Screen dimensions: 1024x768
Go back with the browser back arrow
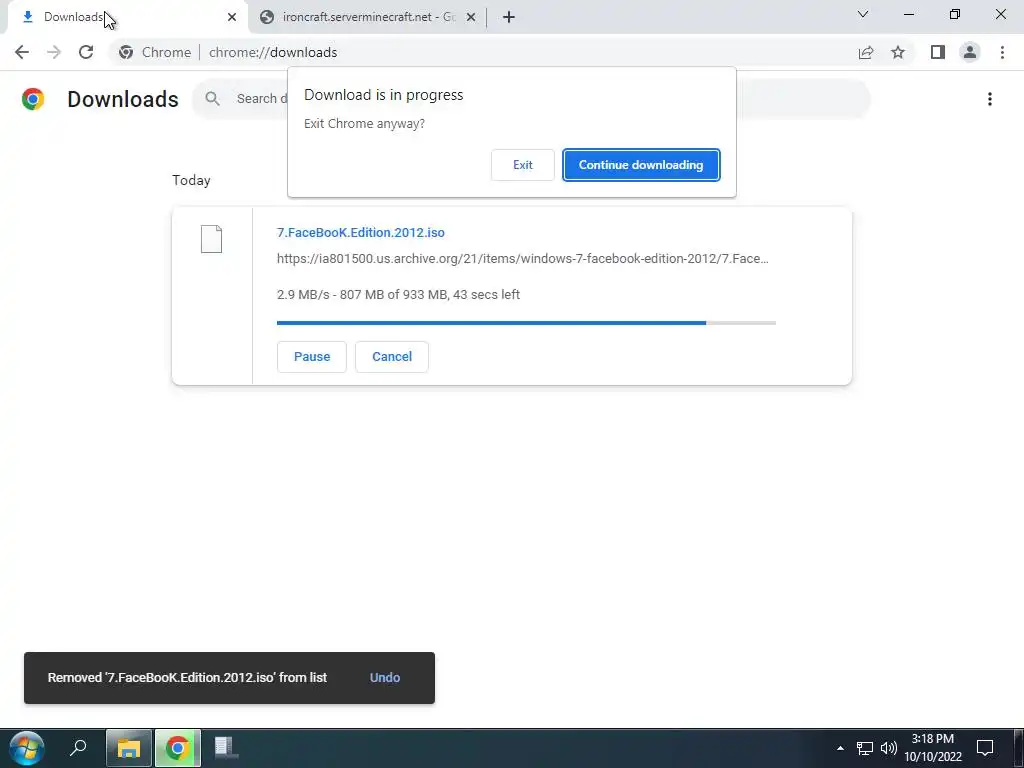pyautogui.click(x=22, y=52)
